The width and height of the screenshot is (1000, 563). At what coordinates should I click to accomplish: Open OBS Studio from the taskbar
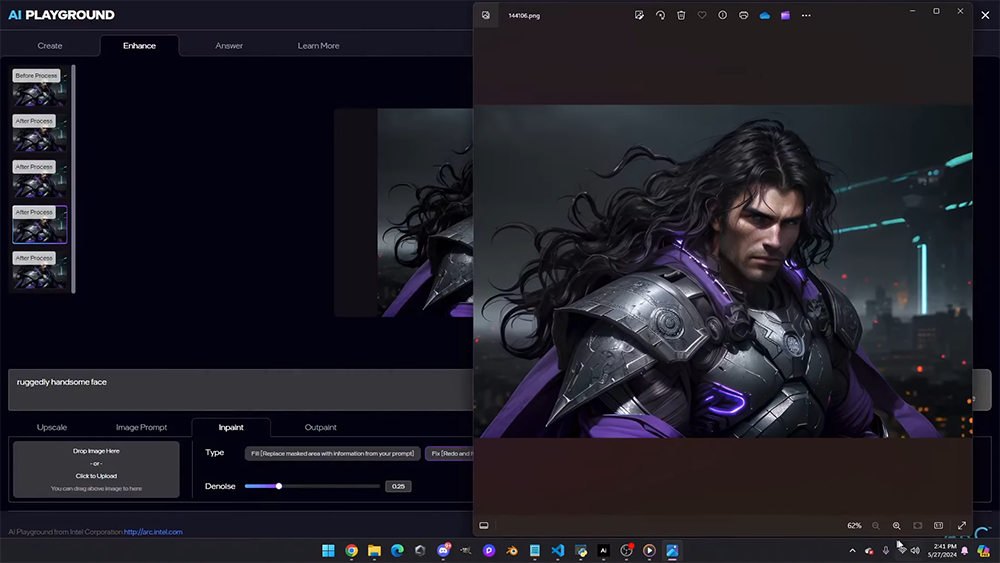point(626,550)
